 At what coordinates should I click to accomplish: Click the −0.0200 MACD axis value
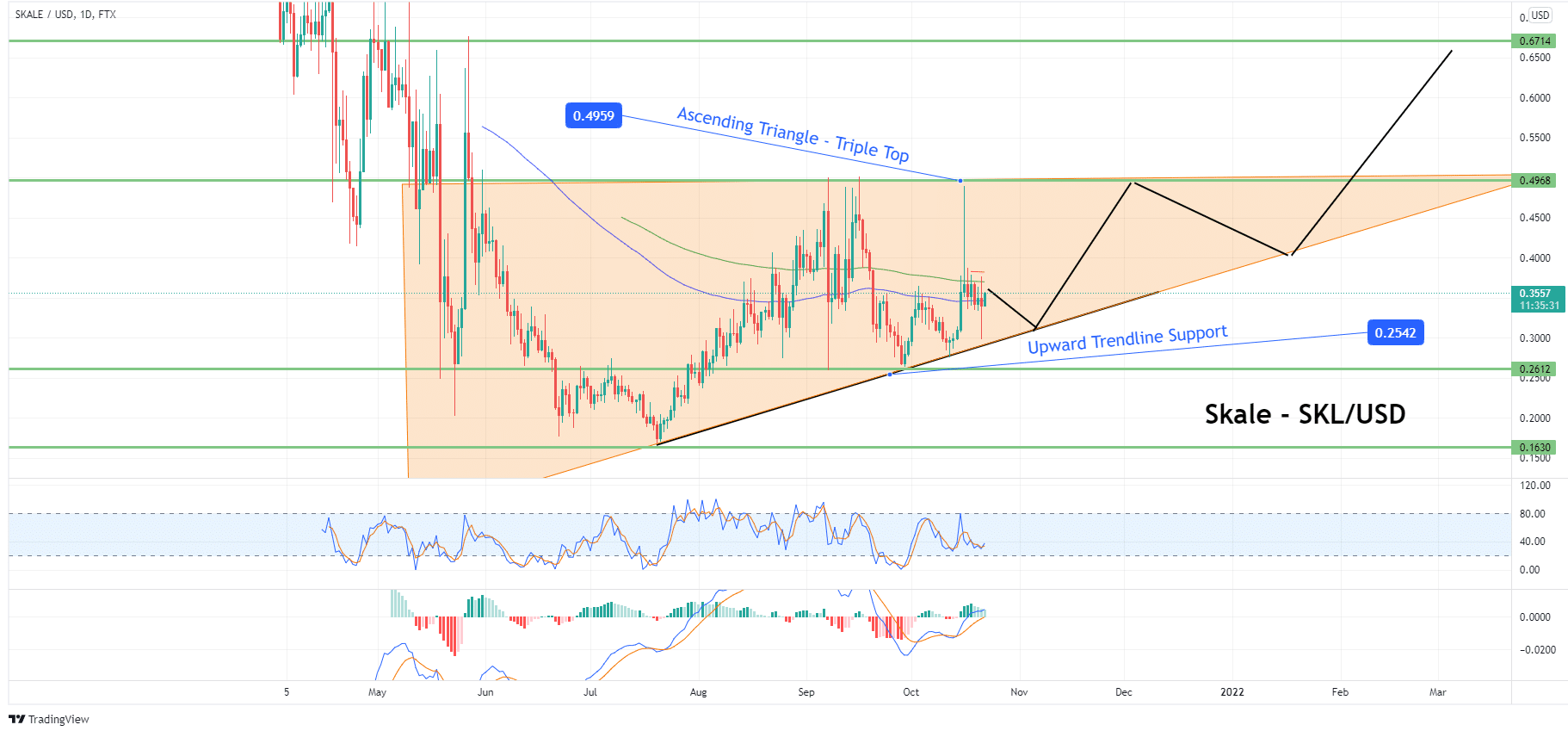click(1537, 650)
